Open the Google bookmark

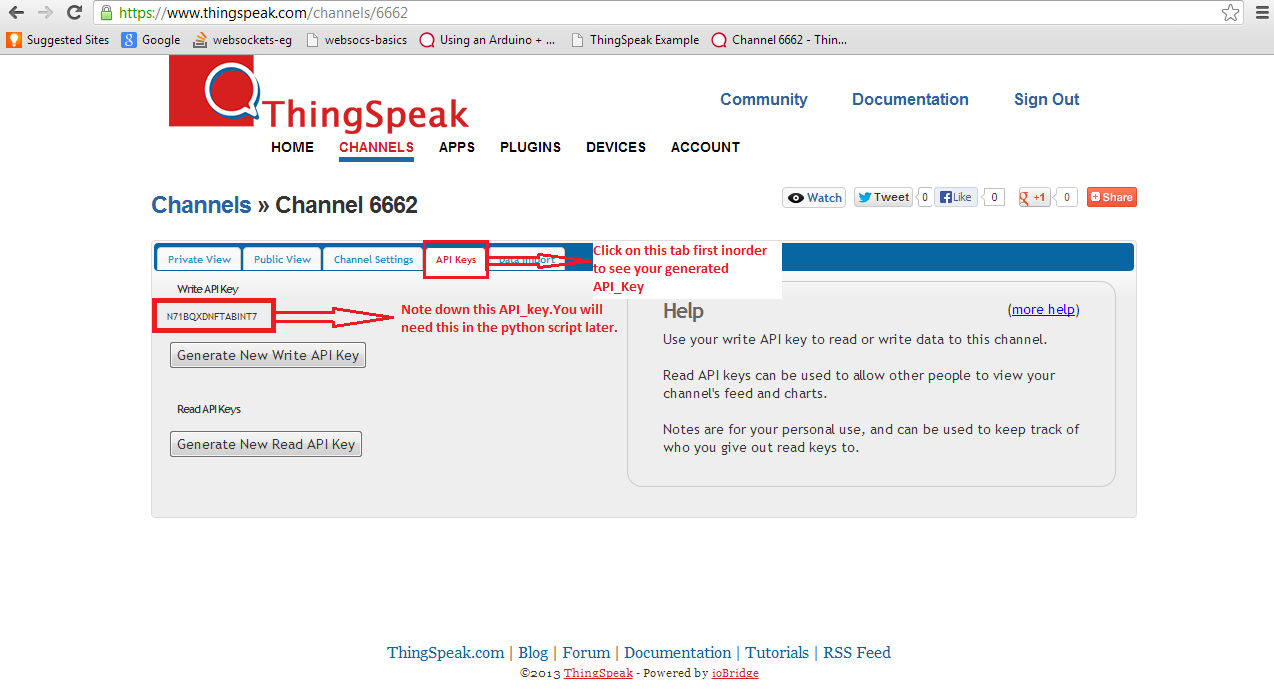(x=151, y=40)
